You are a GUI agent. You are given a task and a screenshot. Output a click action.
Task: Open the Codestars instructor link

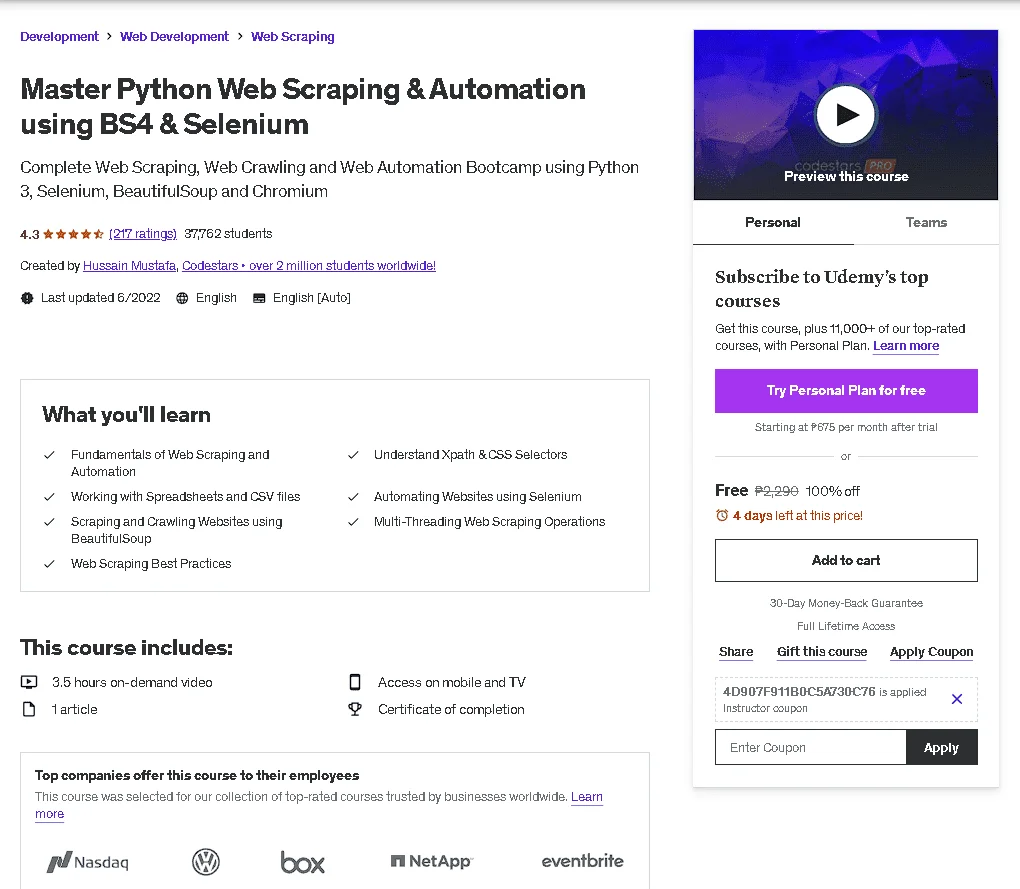[x=309, y=265]
